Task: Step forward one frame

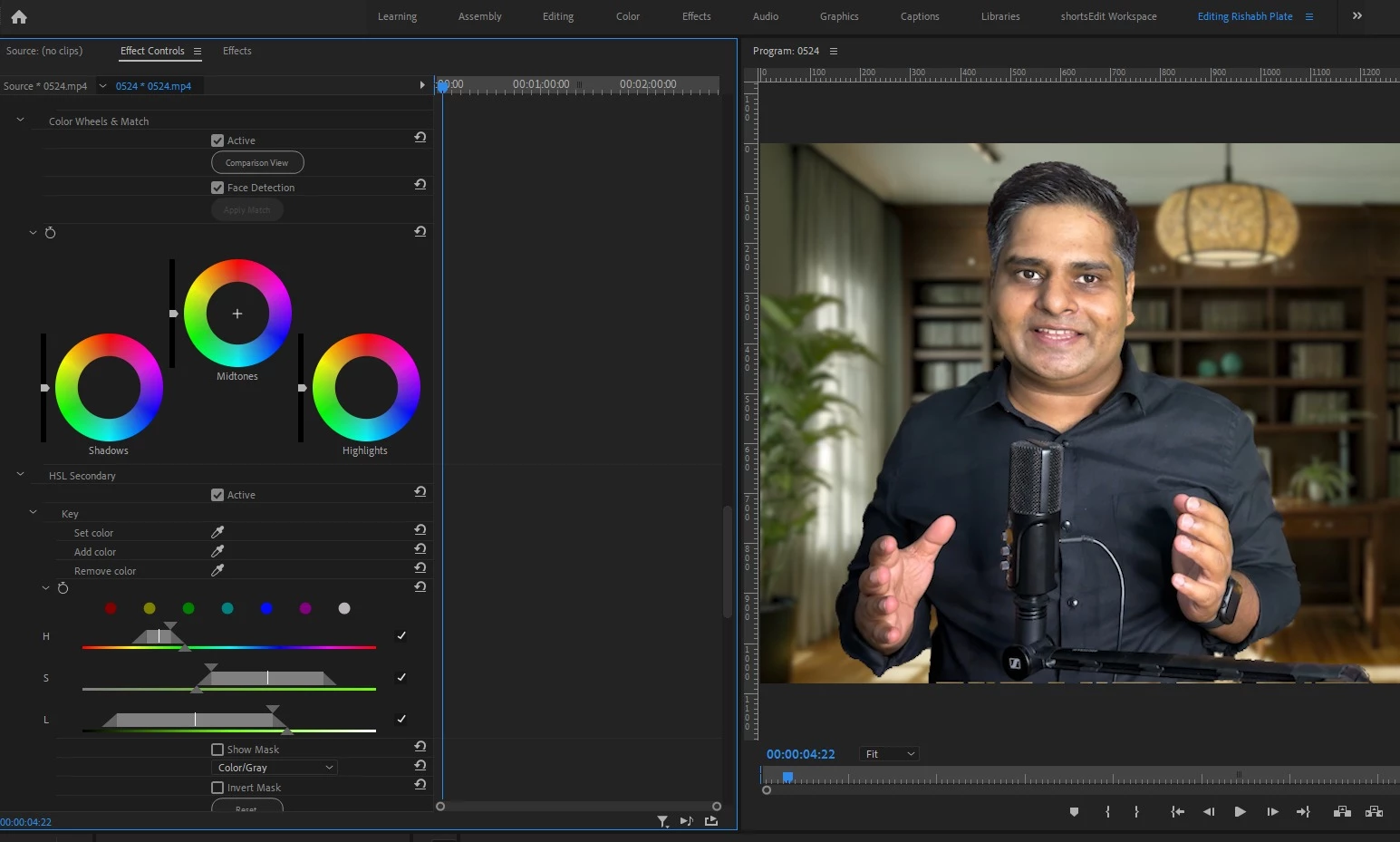Action: point(1272,812)
